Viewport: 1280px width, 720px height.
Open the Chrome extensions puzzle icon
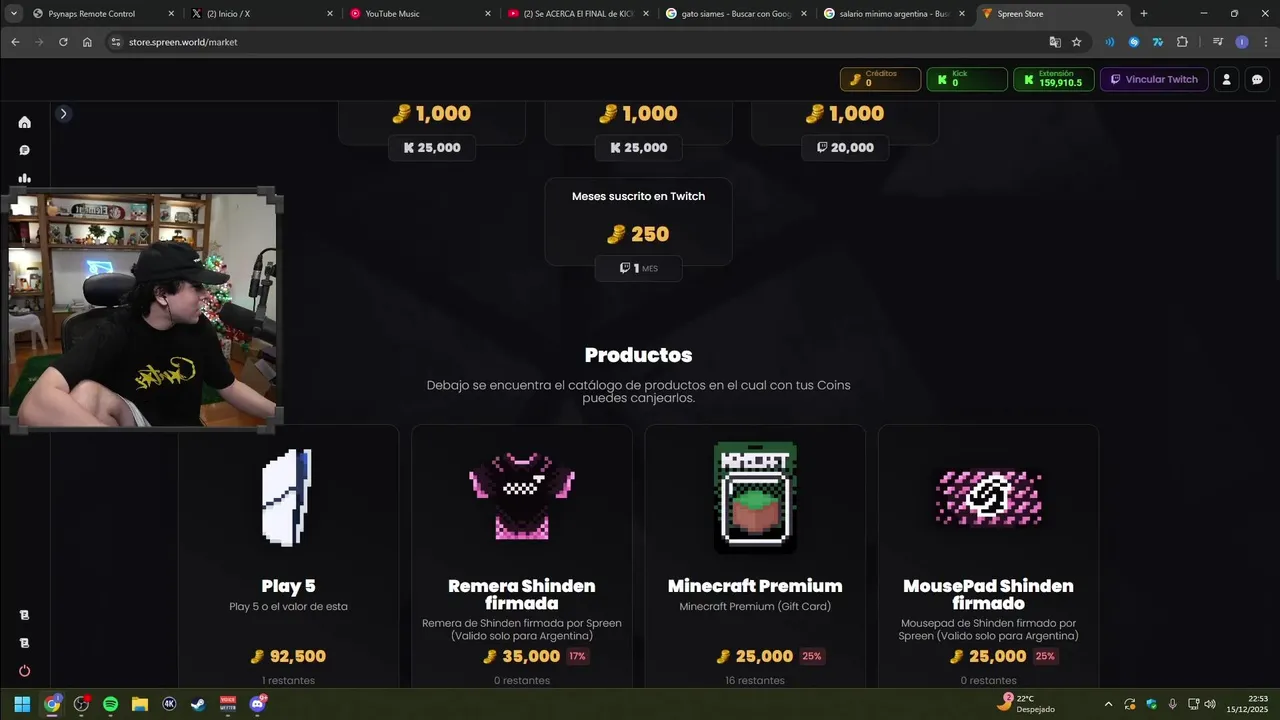point(1182,42)
